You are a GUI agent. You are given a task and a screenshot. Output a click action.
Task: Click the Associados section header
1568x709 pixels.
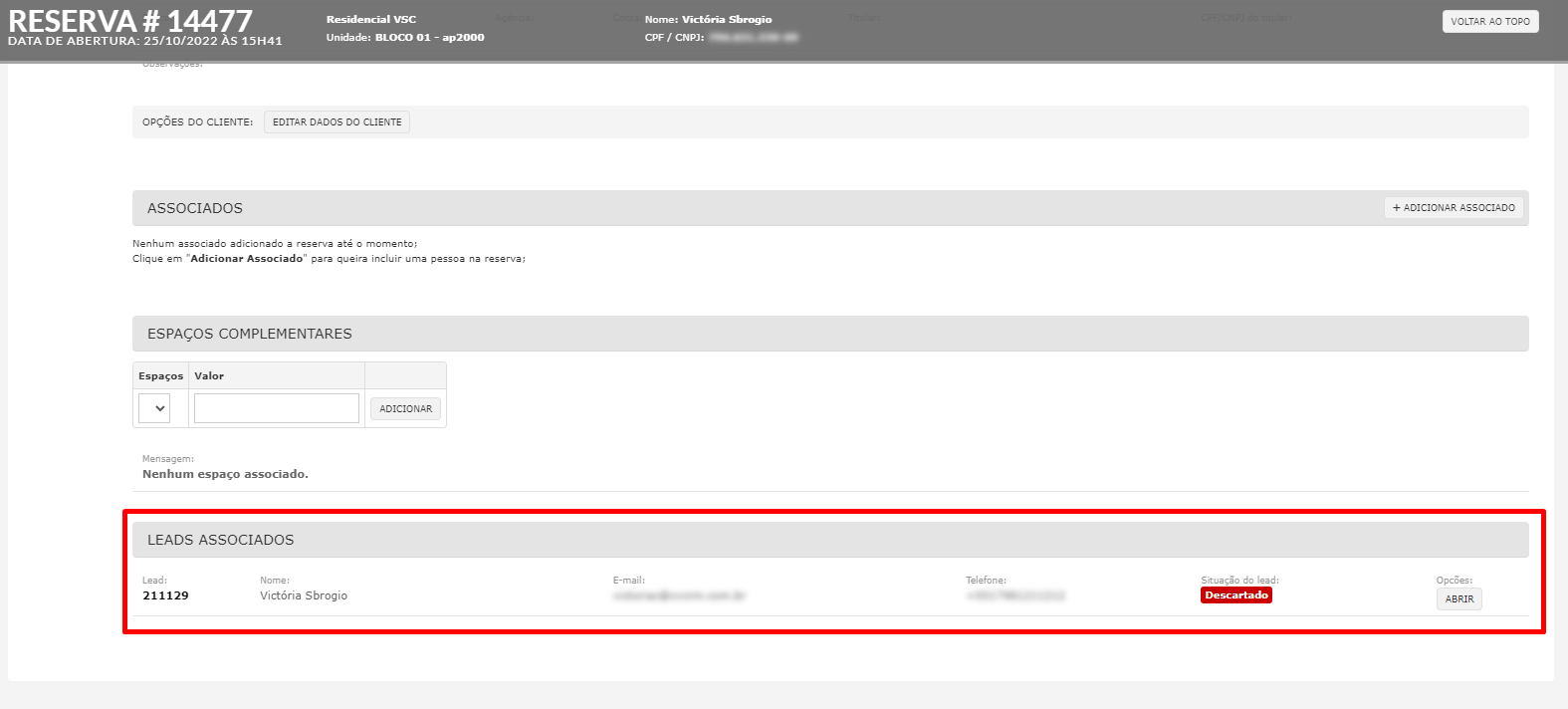830,208
